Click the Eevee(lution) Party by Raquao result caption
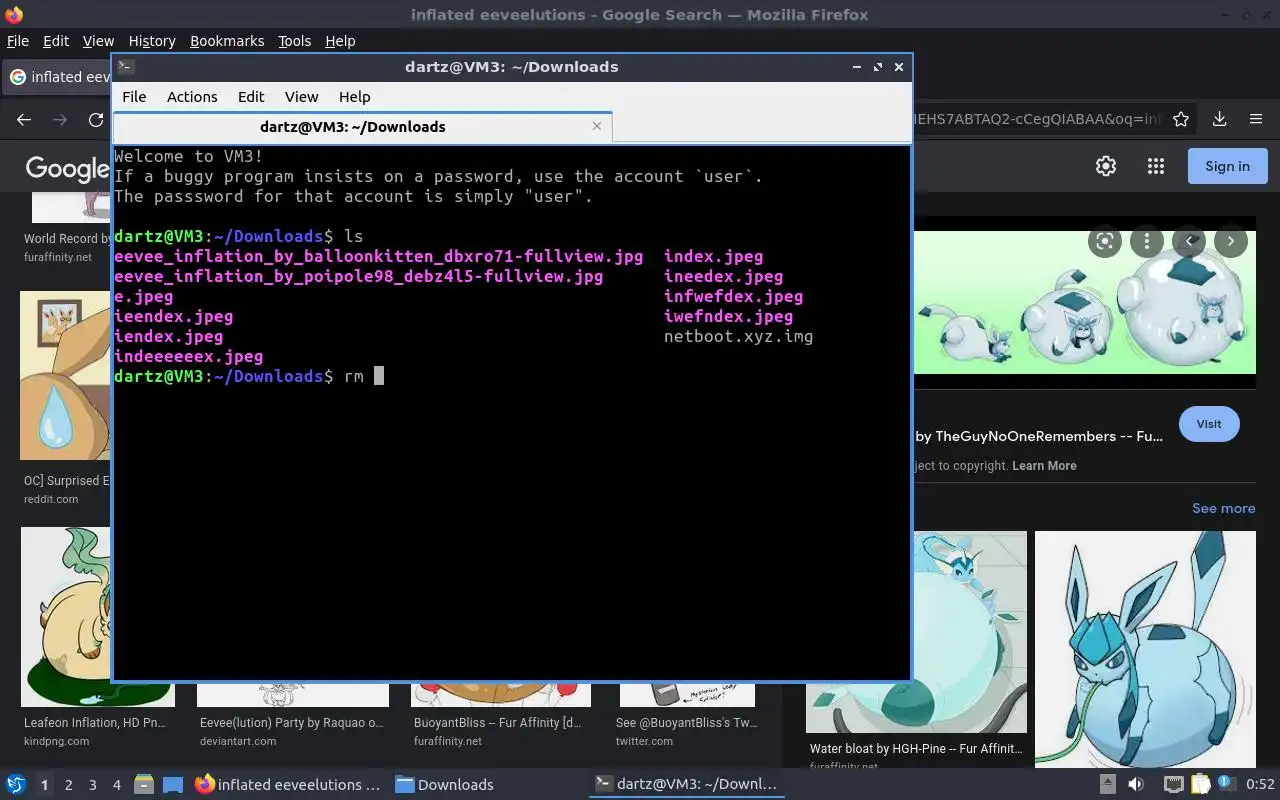 pyautogui.click(x=291, y=722)
